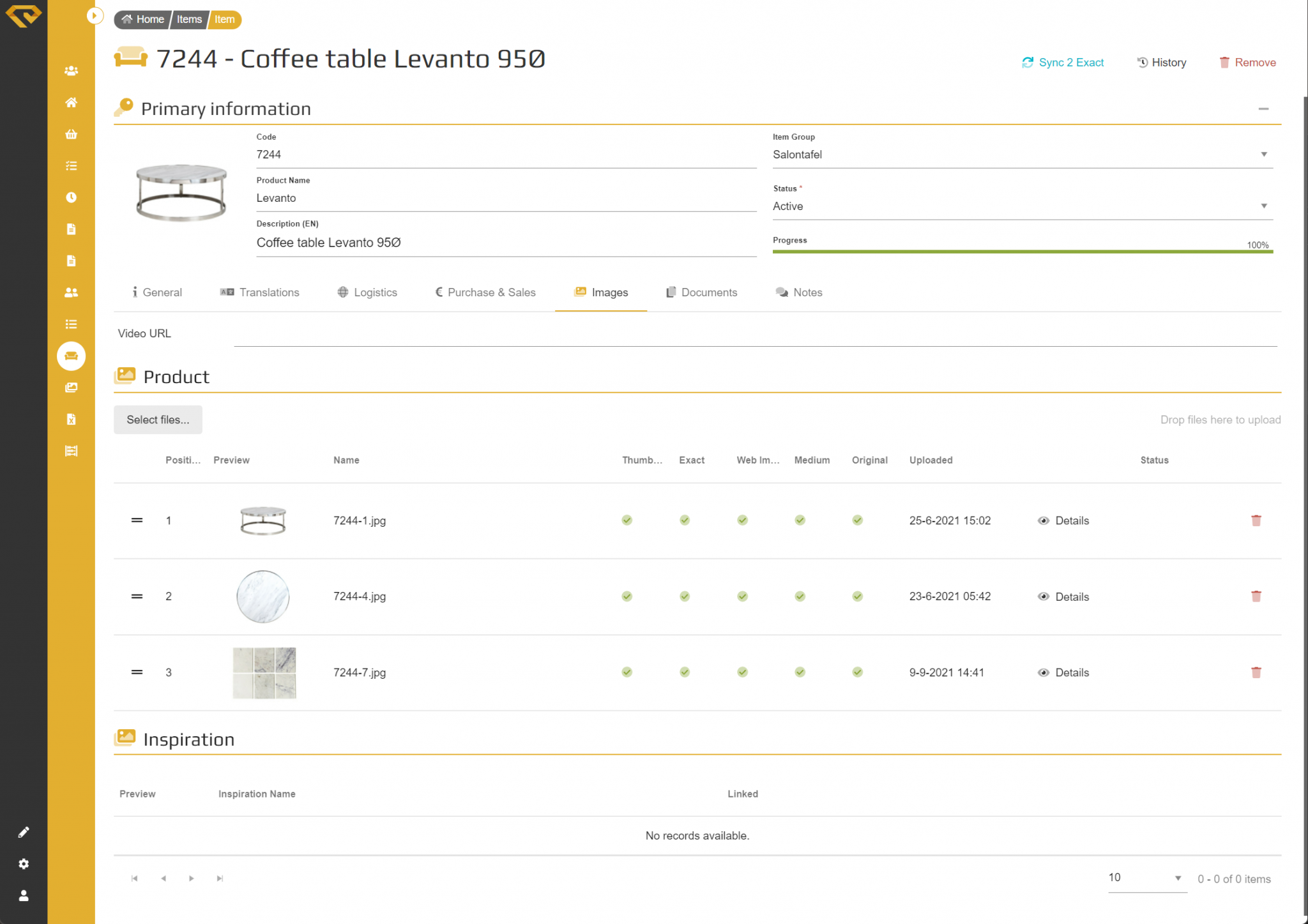Open the shopping basket sidebar icon
This screenshot has height=924, width=1308.
click(x=71, y=134)
